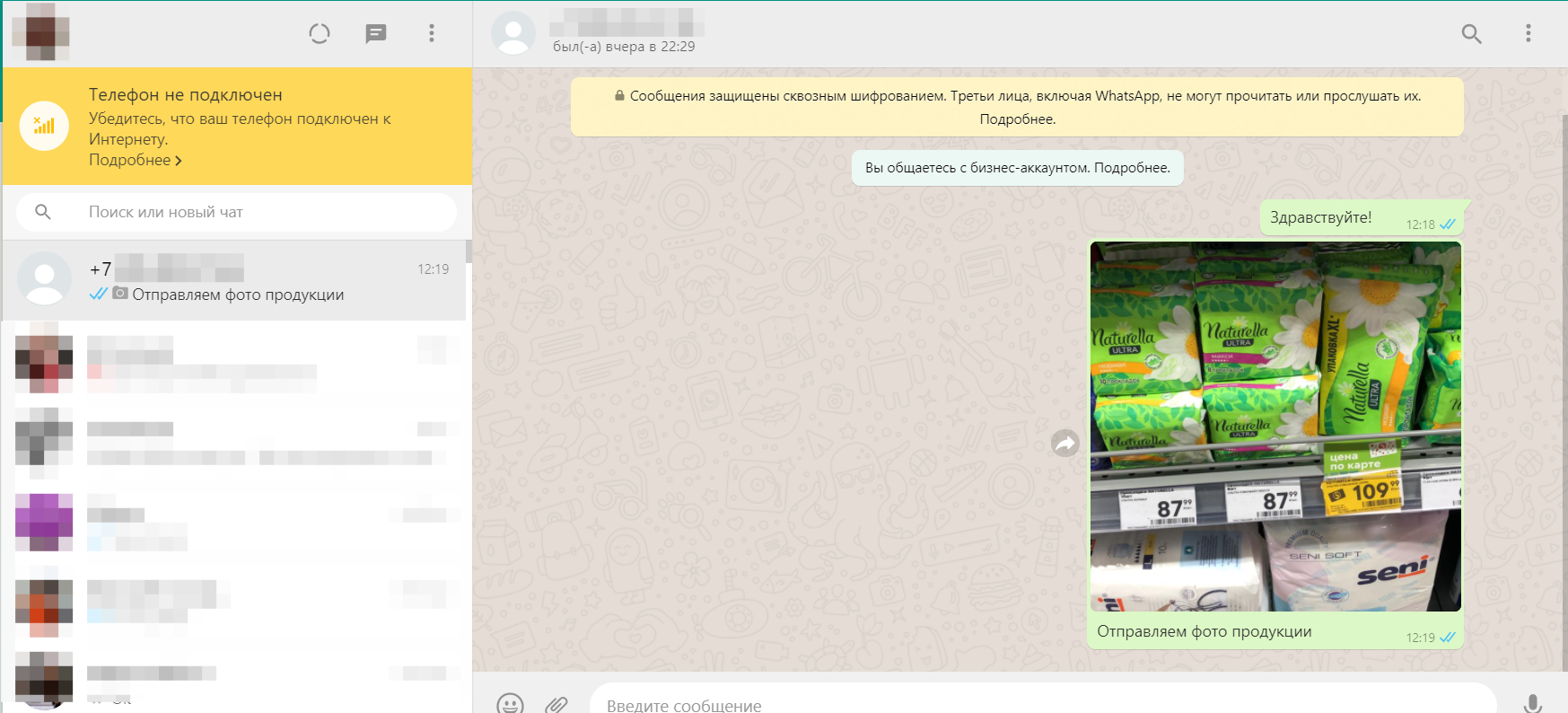Image resolution: width=1568 pixels, height=713 pixels.
Task: Open contact avatar in chat header
Action: tap(513, 33)
